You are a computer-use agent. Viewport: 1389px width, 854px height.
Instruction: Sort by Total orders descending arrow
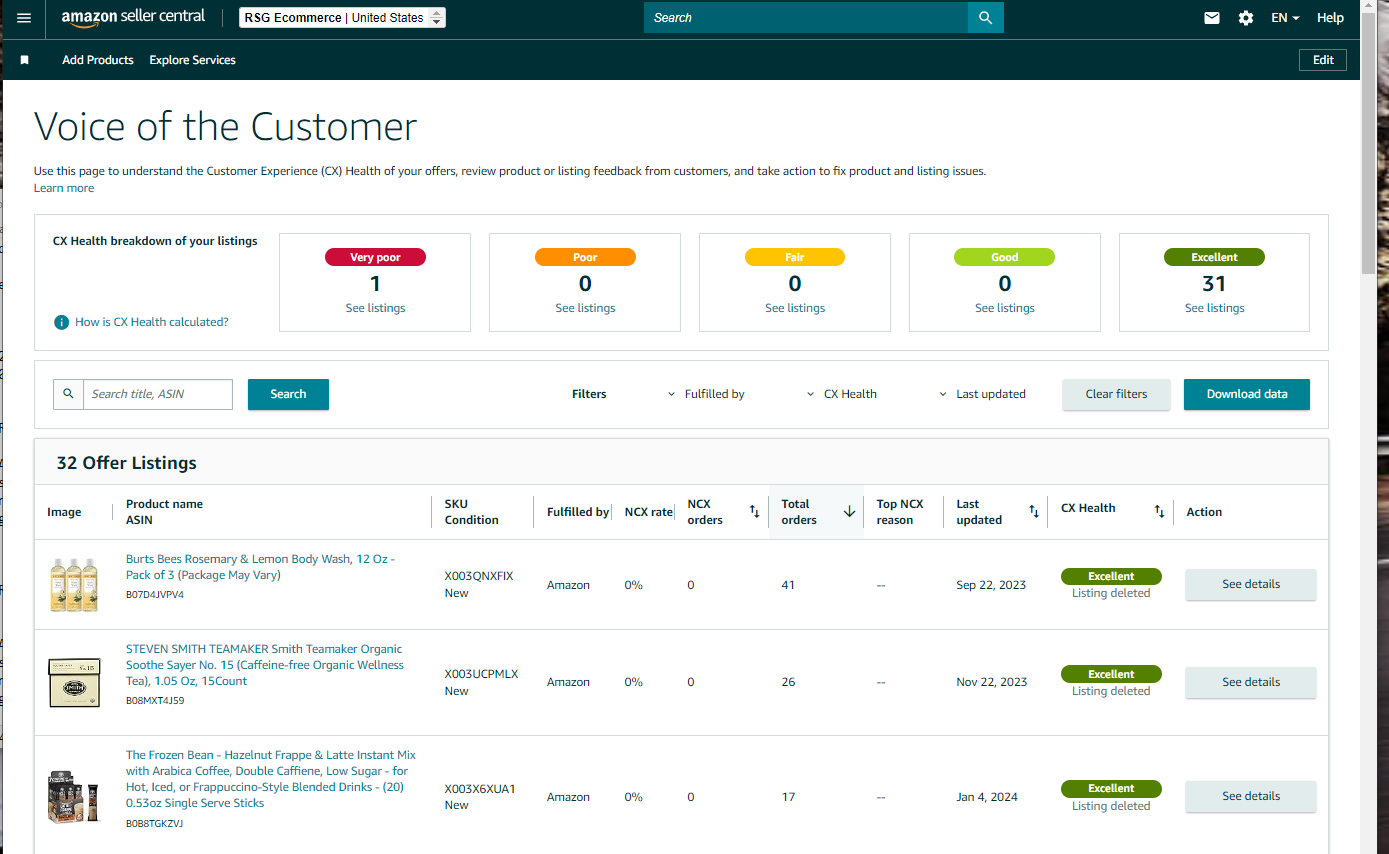[x=850, y=512]
